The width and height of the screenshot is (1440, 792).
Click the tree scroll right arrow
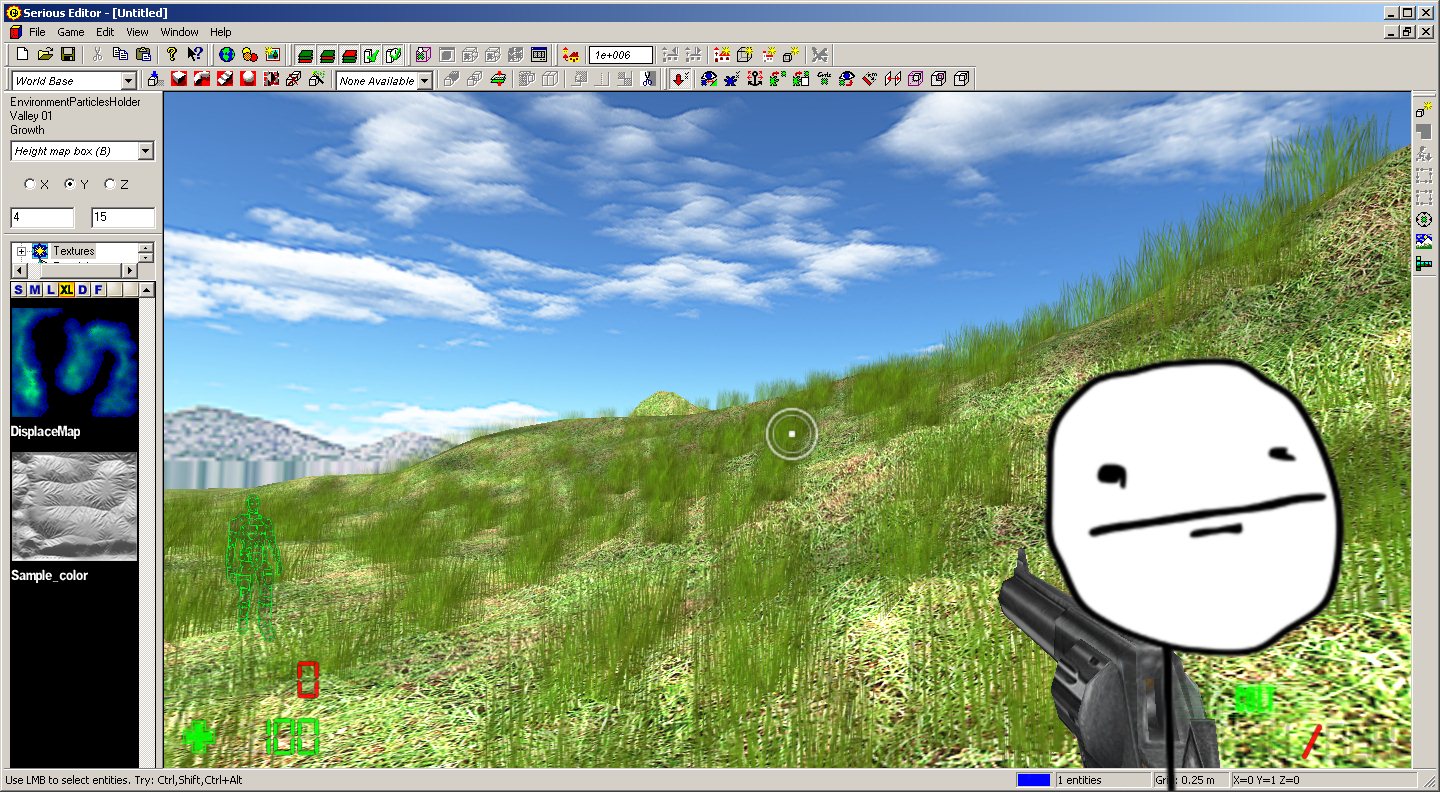point(129,270)
